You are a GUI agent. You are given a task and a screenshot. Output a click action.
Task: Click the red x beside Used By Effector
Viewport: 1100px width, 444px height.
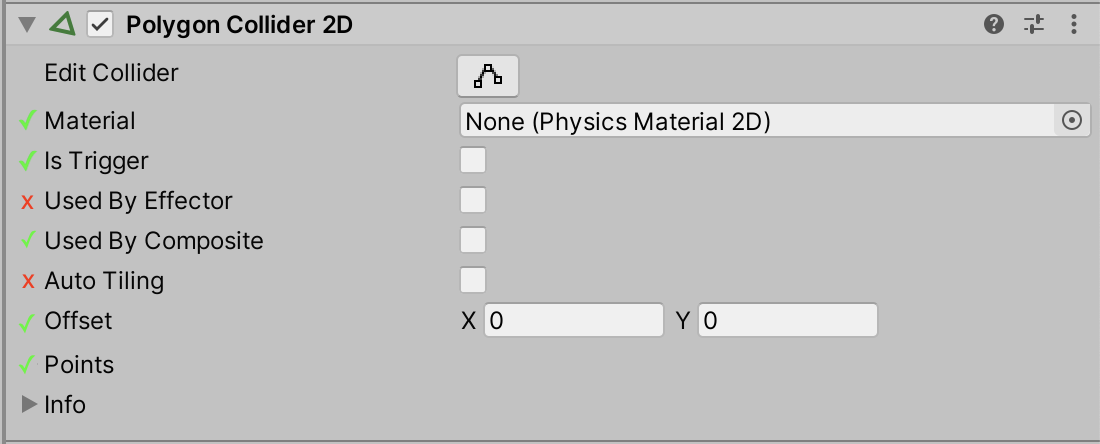(x=27, y=202)
